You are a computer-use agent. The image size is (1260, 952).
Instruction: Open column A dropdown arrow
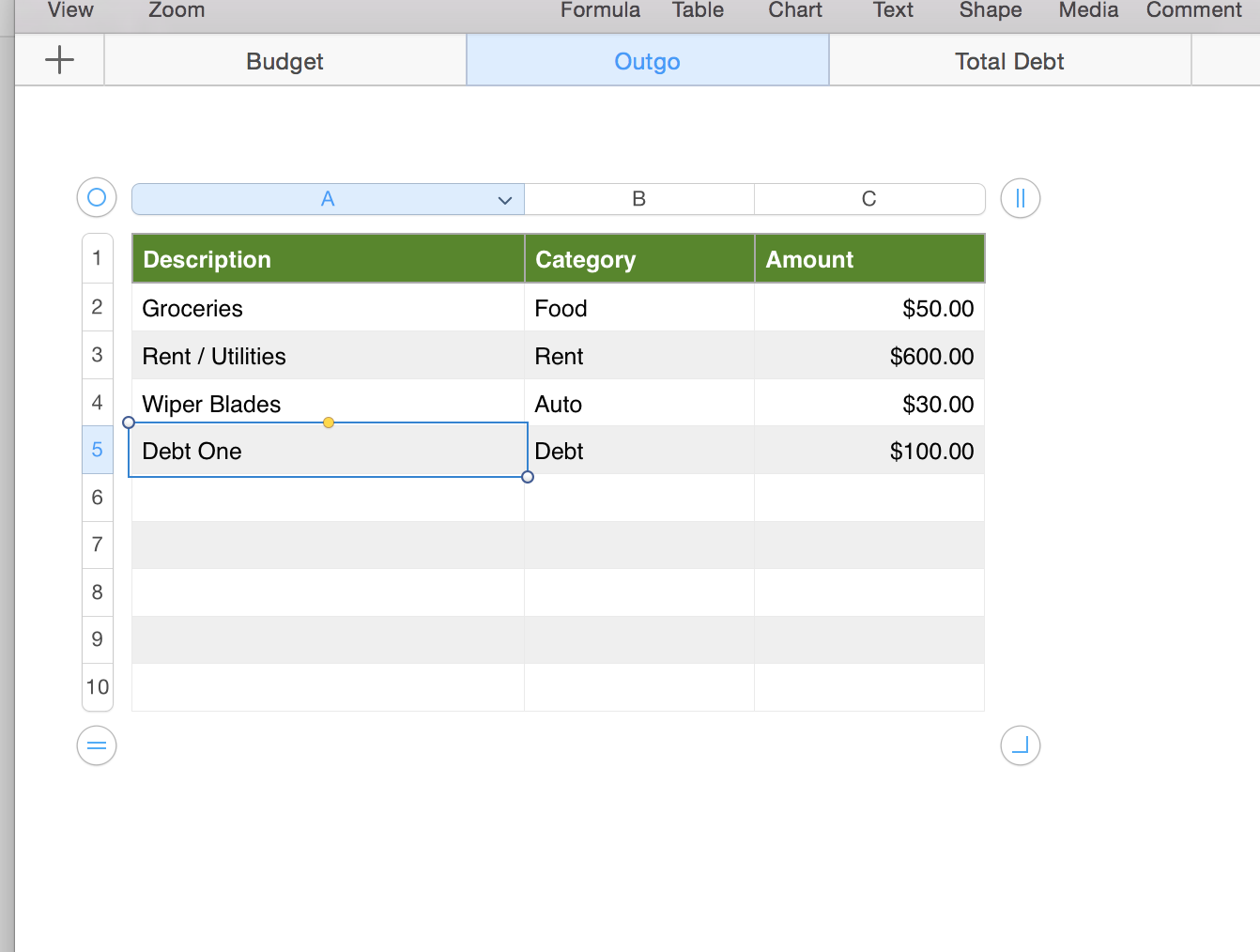(x=505, y=200)
